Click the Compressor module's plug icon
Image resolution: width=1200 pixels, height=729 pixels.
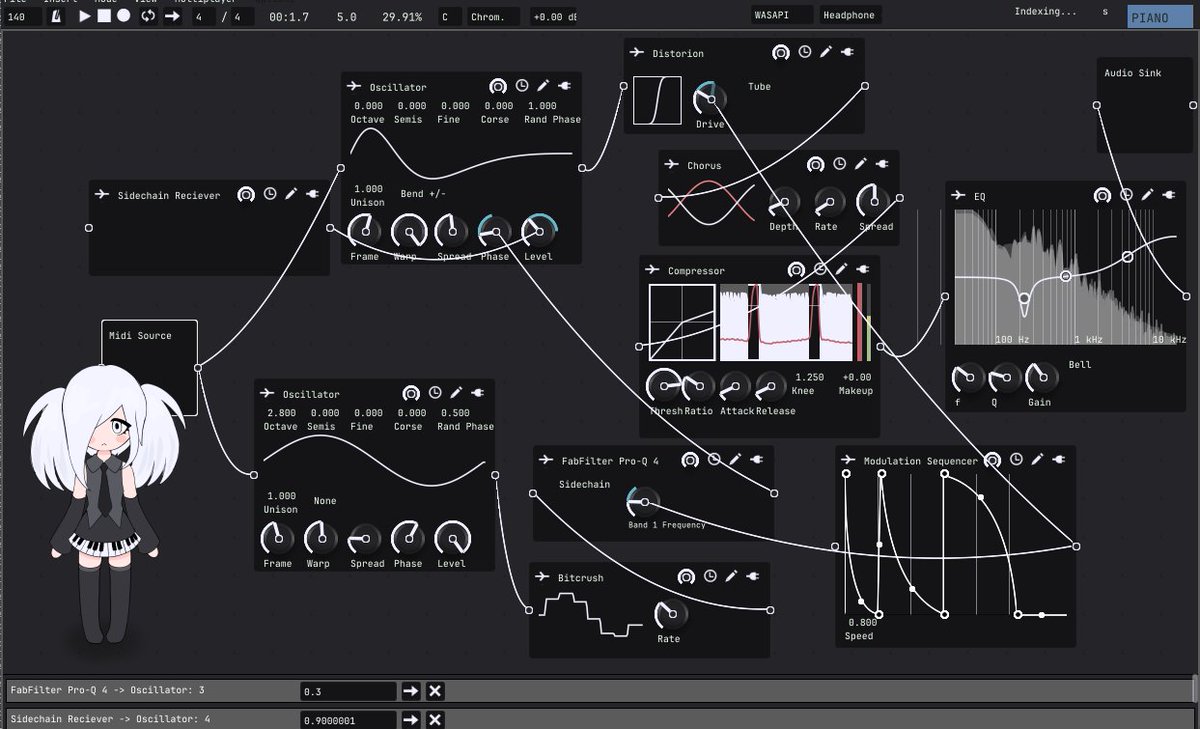pyautogui.click(x=864, y=270)
